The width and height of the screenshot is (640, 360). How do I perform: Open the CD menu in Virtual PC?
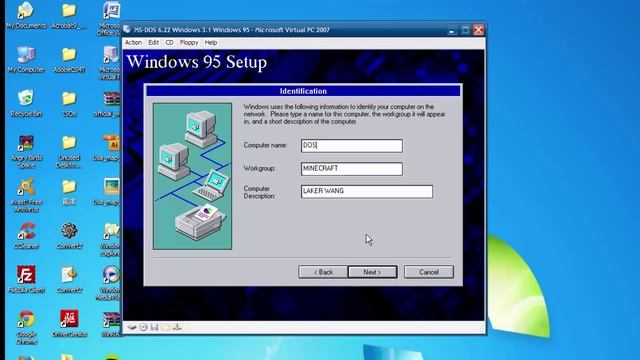coord(169,42)
